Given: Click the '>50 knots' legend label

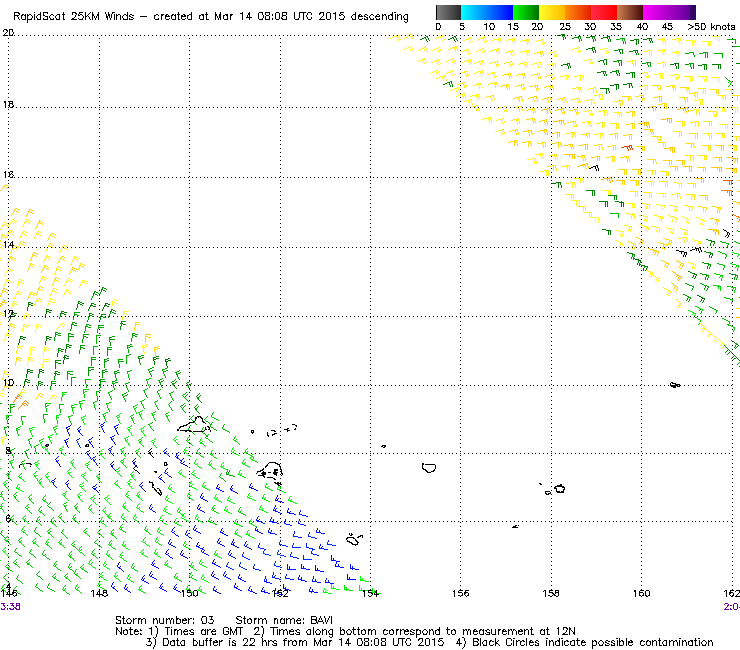Looking at the screenshot, I should (711, 27).
